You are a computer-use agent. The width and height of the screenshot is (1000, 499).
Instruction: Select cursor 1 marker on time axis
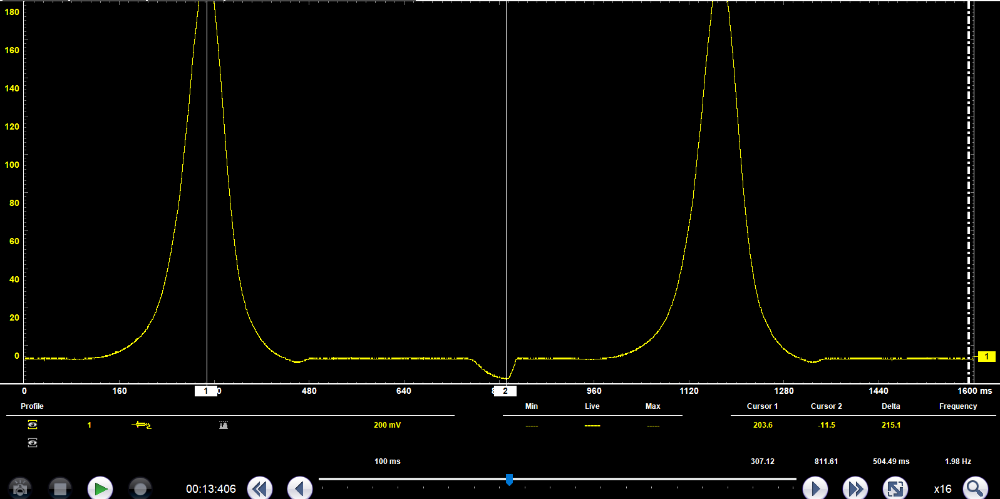pos(206,391)
